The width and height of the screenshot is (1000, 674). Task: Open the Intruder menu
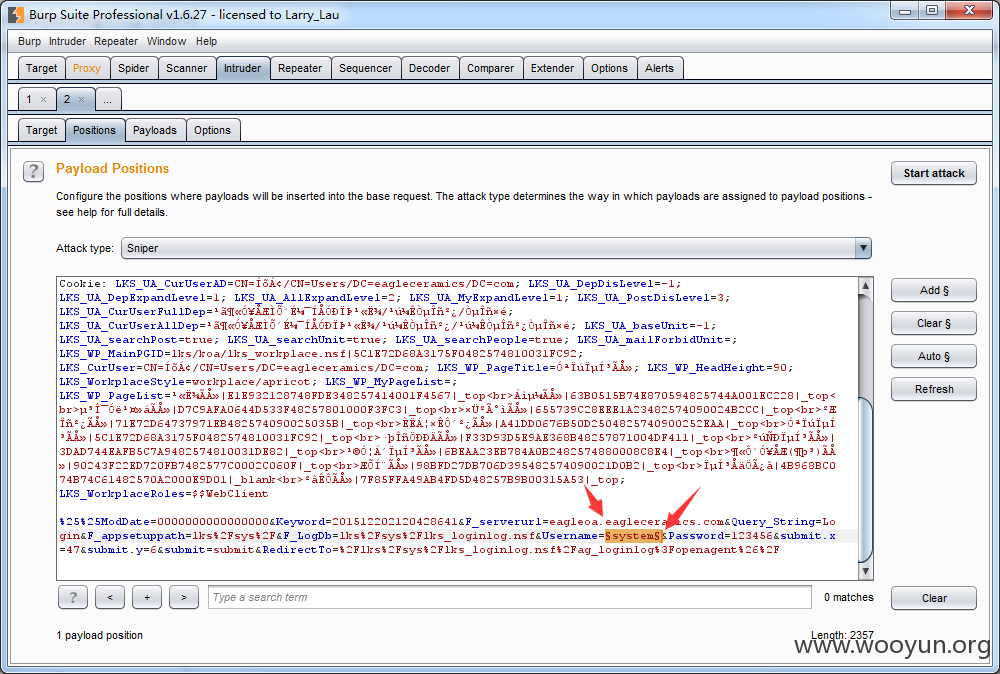[67, 41]
